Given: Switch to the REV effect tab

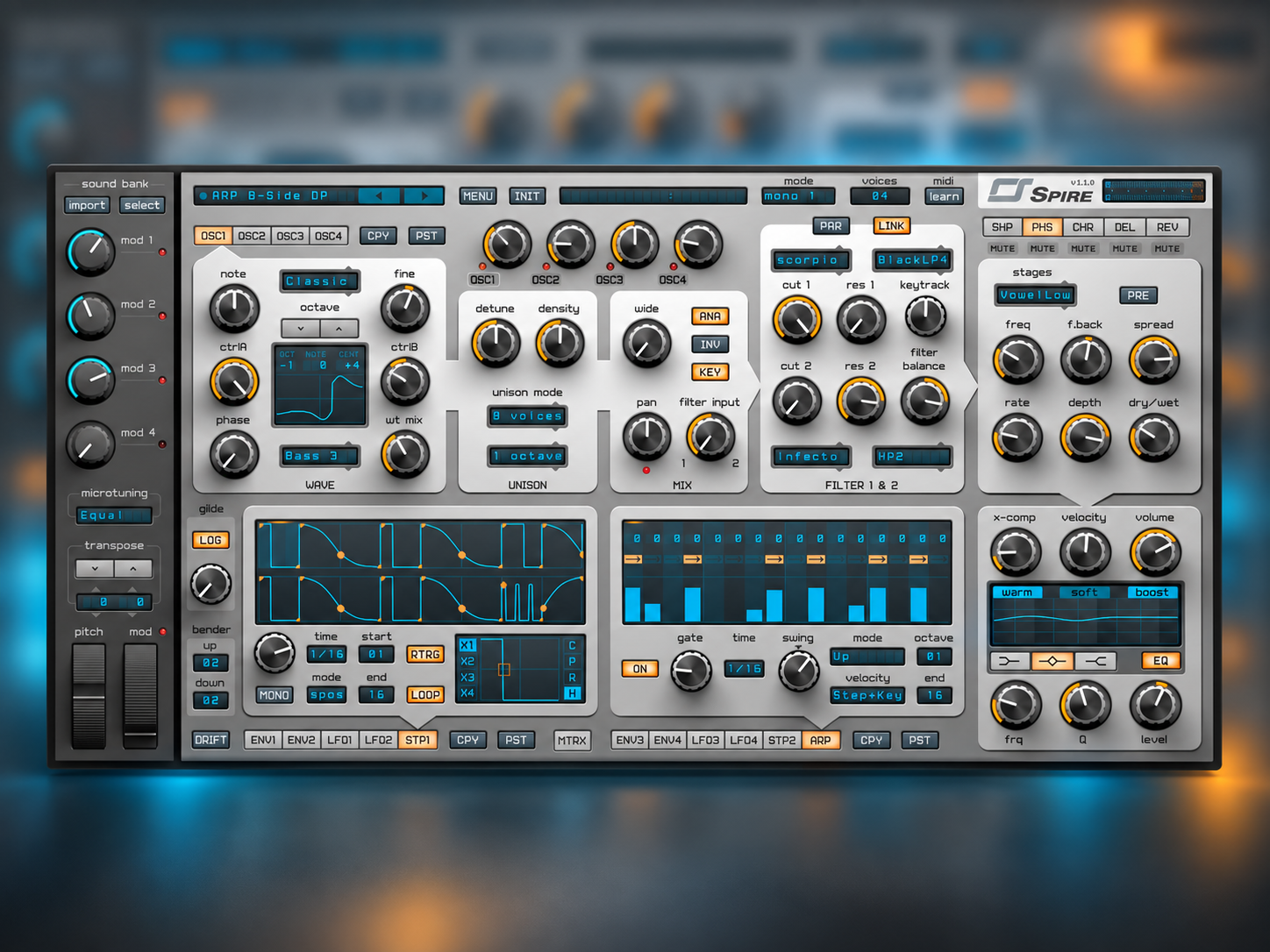Looking at the screenshot, I should [1167, 227].
